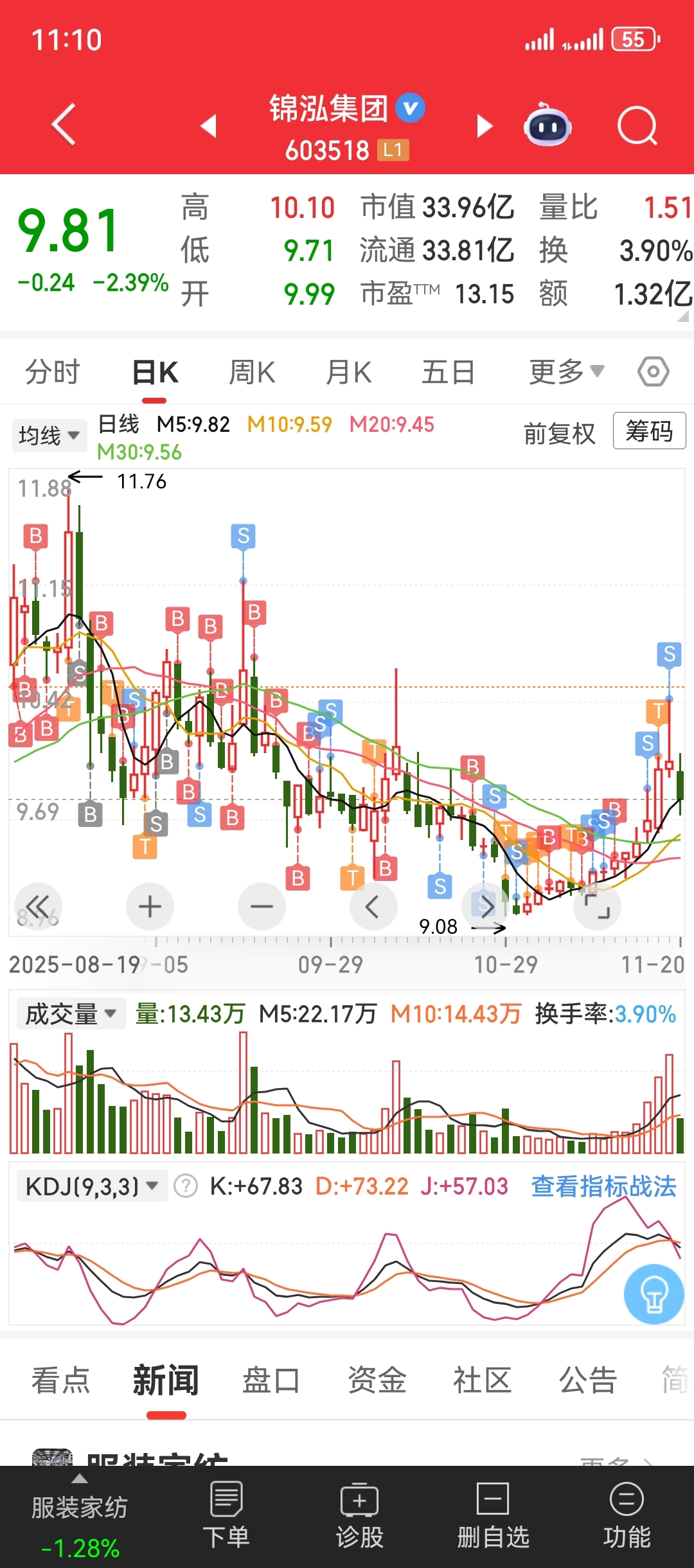This screenshot has width=694, height=1568.
Task: Open the KDJ(9,3,3) indicator dropdown
Action: [x=91, y=1186]
